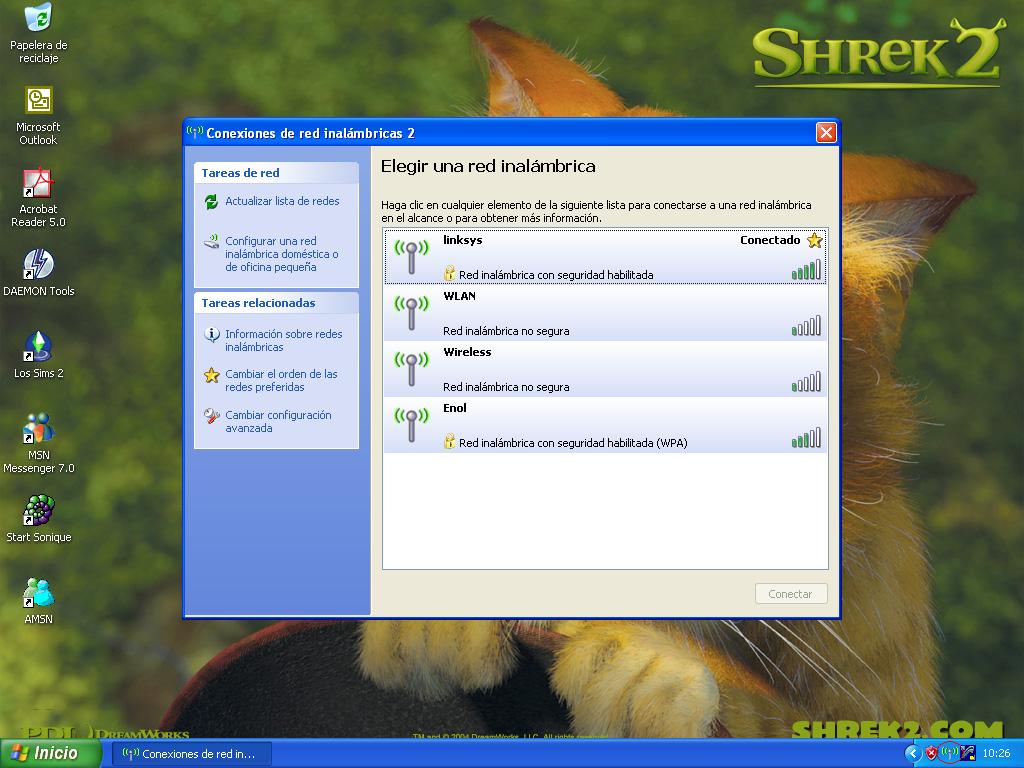Click the wireless network tray icon
The height and width of the screenshot is (768, 1024).
tap(950, 753)
